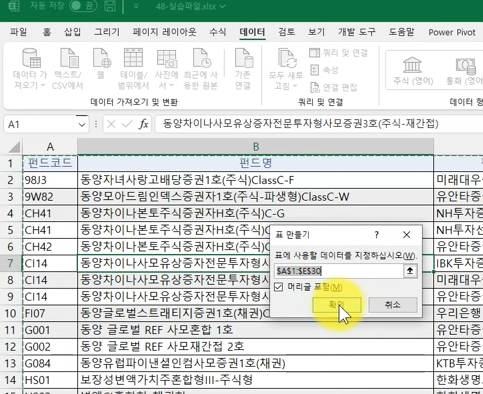Switch to the Draw (그리기) tab

(107, 32)
